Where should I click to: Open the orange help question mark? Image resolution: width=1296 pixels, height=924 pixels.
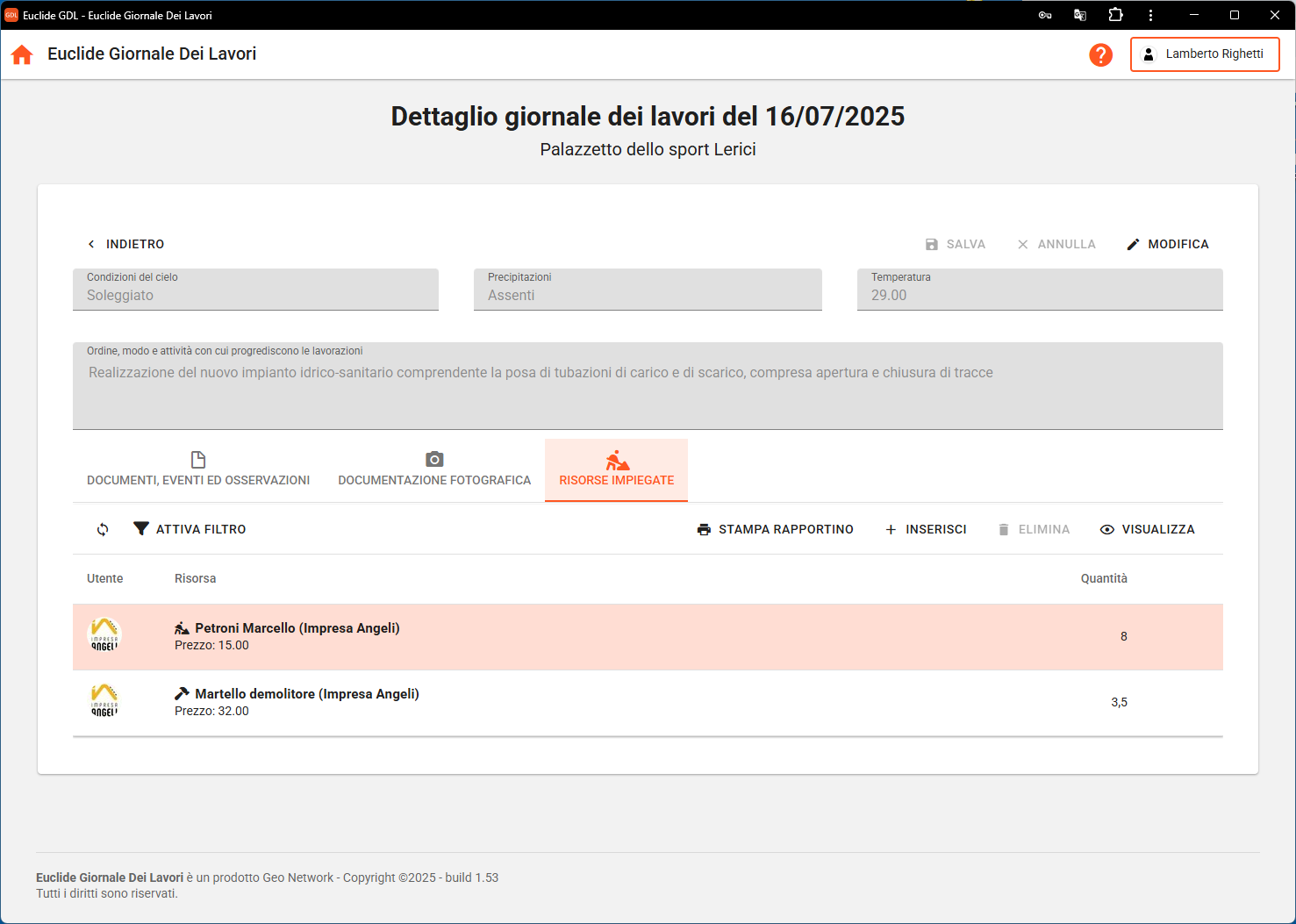[1100, 54]
